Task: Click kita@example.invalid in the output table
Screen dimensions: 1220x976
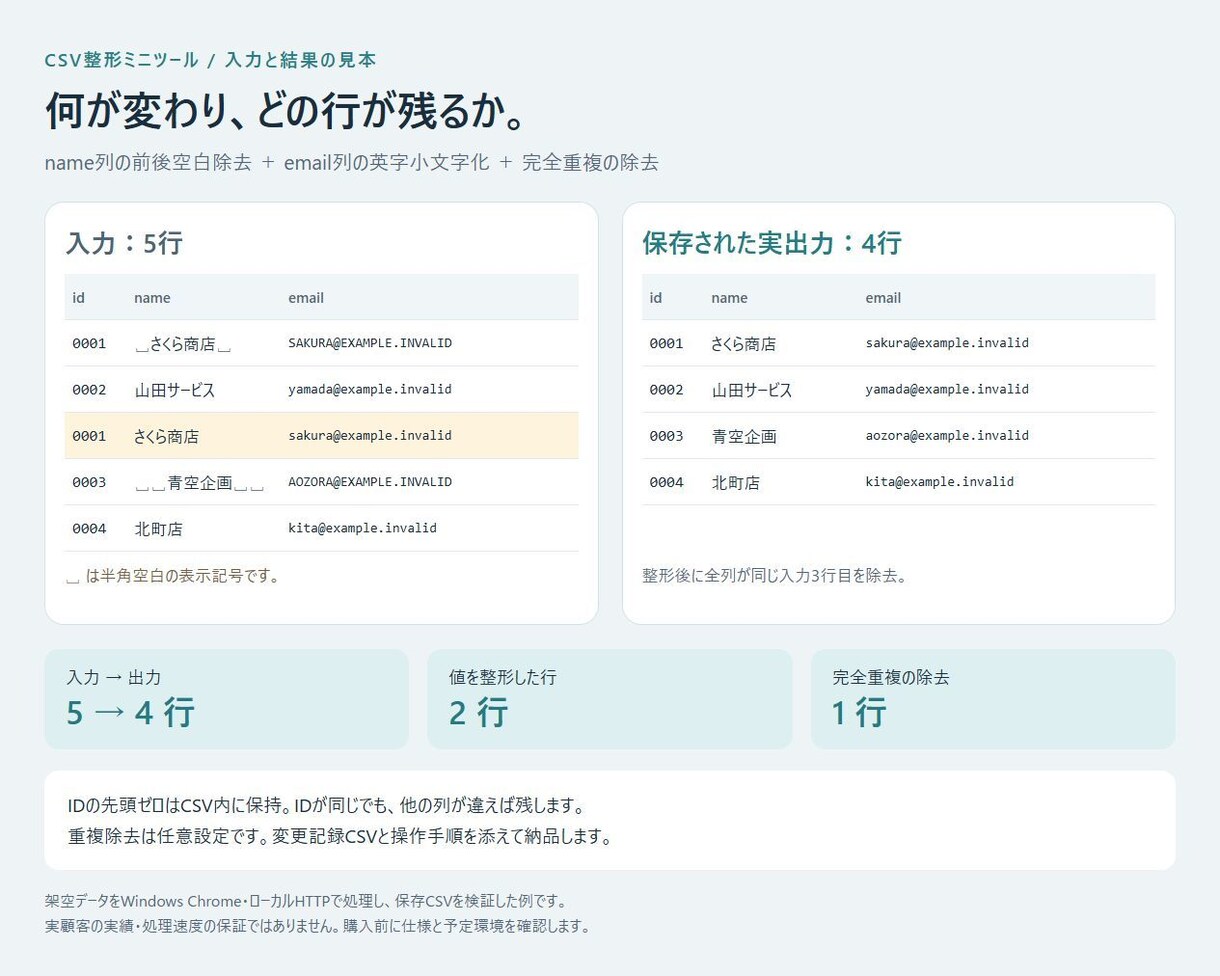Action: [x=939, y=481]
